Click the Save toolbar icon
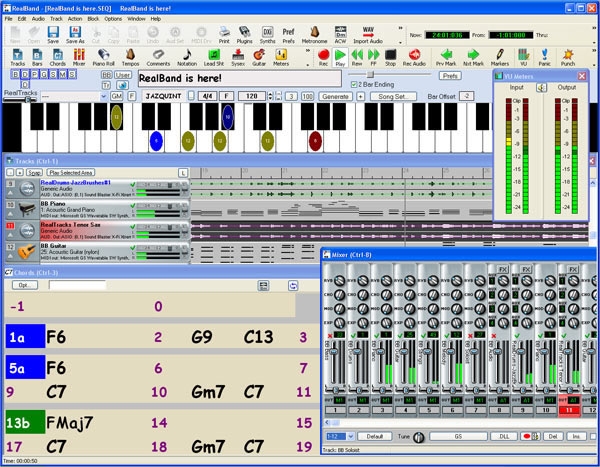The image size is (600, 467). tap(53, 34)
